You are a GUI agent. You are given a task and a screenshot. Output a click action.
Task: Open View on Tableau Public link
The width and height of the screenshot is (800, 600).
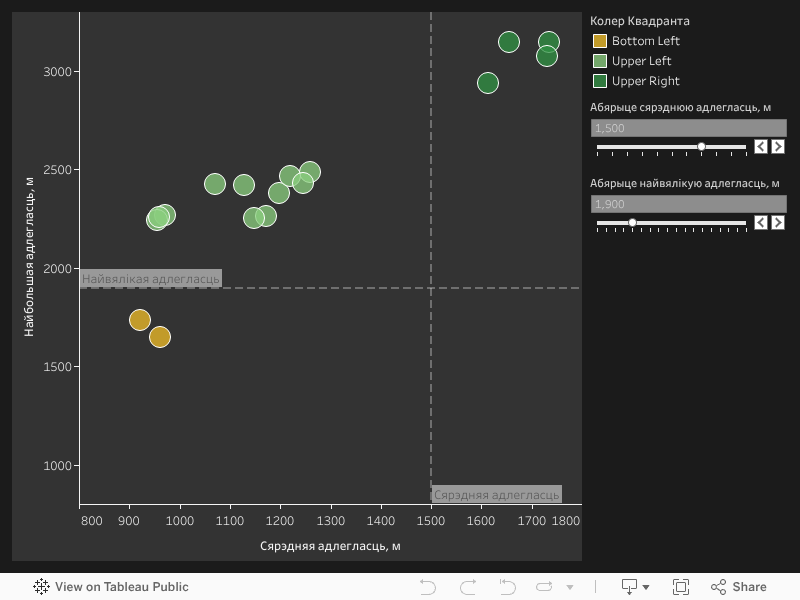pos(121,587)
